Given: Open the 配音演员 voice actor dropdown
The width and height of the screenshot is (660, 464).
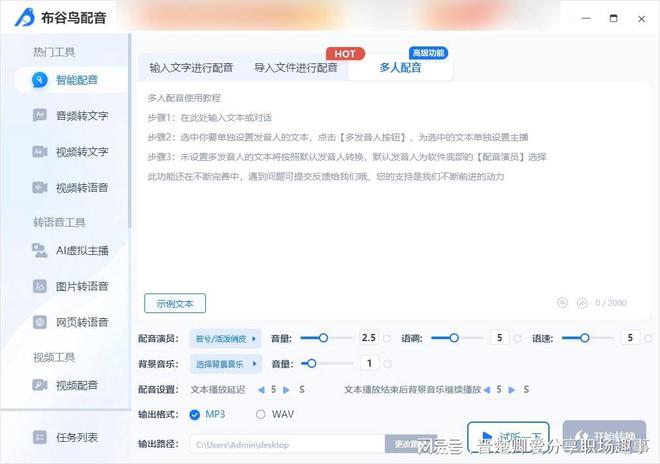Looking at the screenshot, I should tap(225, 339).
